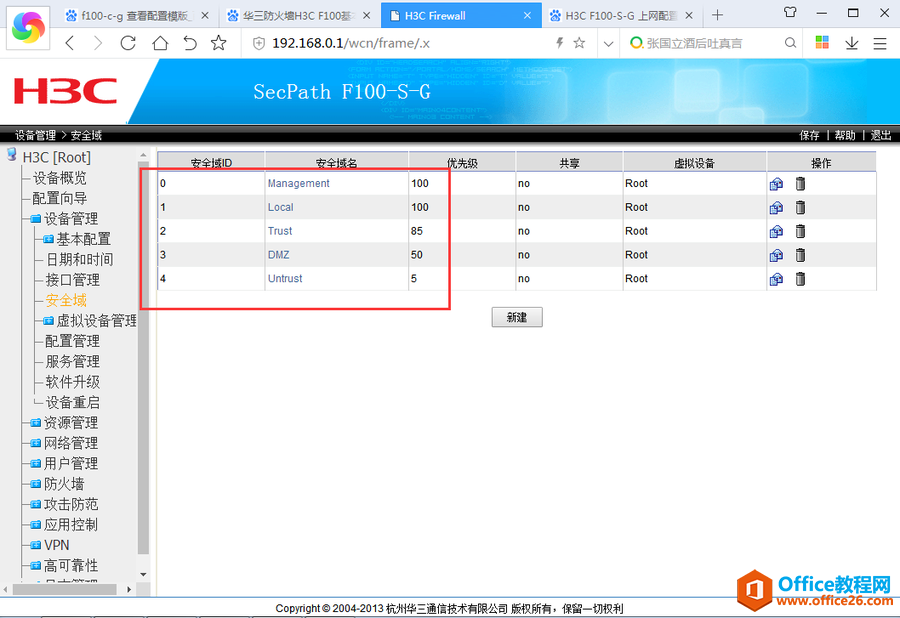Open 软件升级 page
This screenshot has height=618, width=900.
[72, 382]
